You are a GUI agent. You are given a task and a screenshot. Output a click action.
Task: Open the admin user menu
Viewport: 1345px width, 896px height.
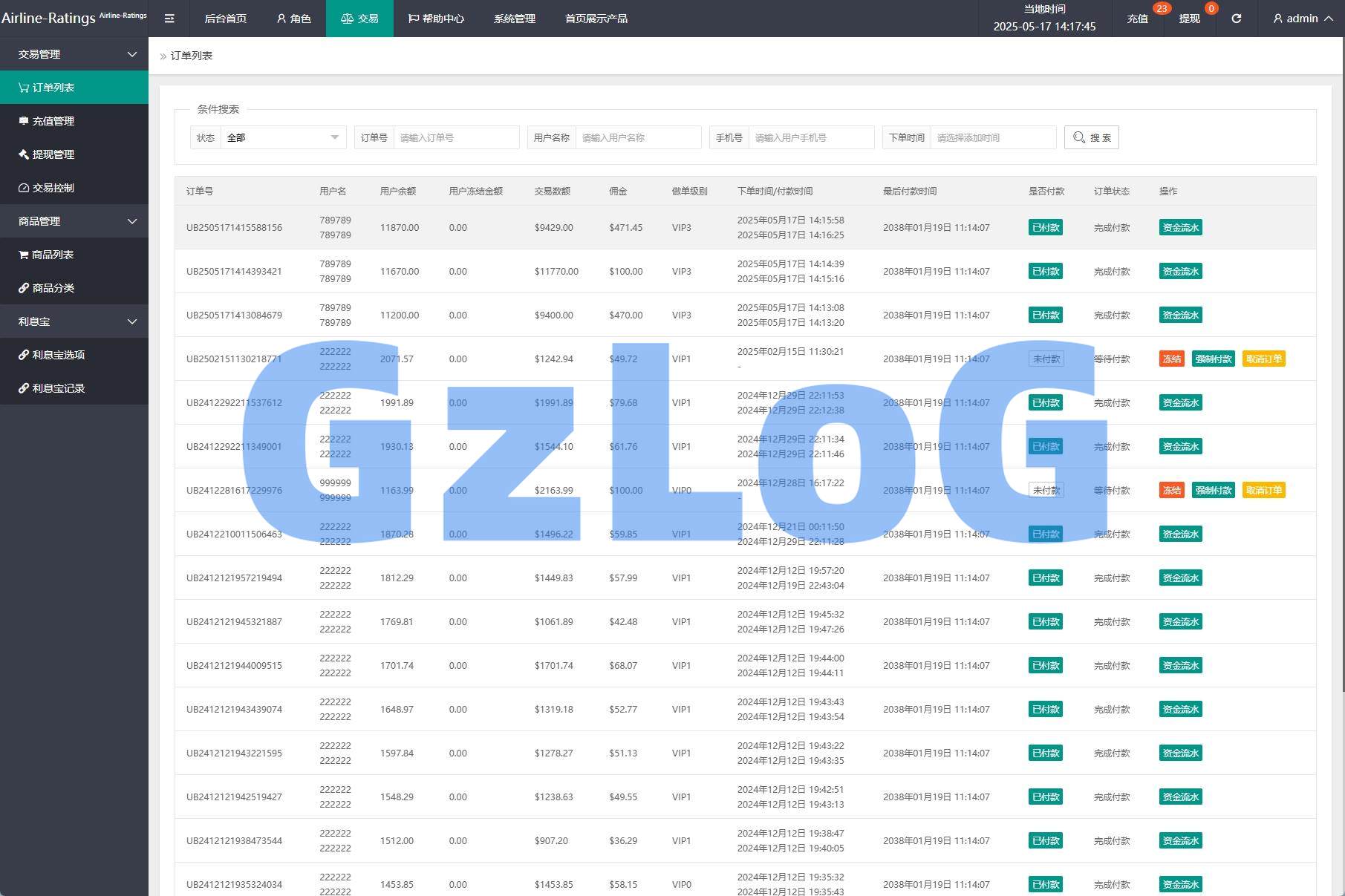[1303, 19]
